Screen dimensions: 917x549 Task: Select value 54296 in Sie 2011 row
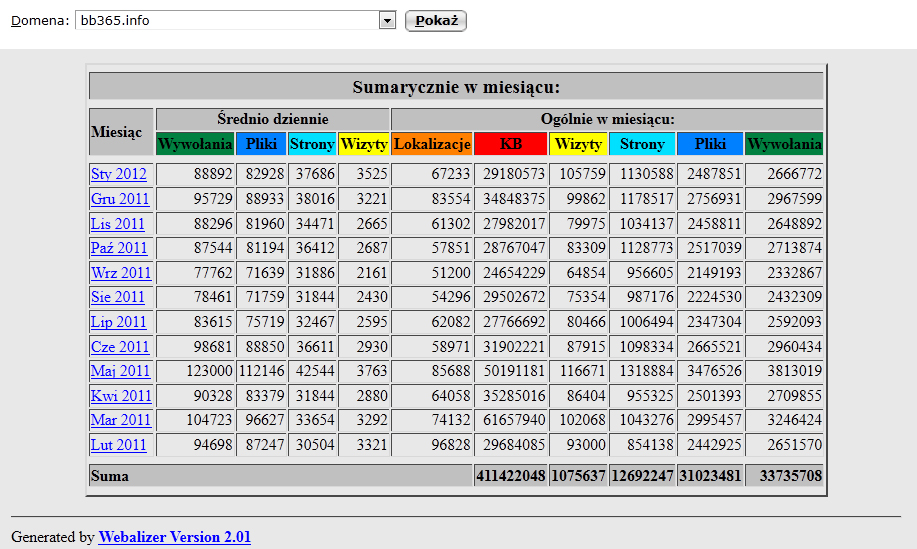pos(451,297)
